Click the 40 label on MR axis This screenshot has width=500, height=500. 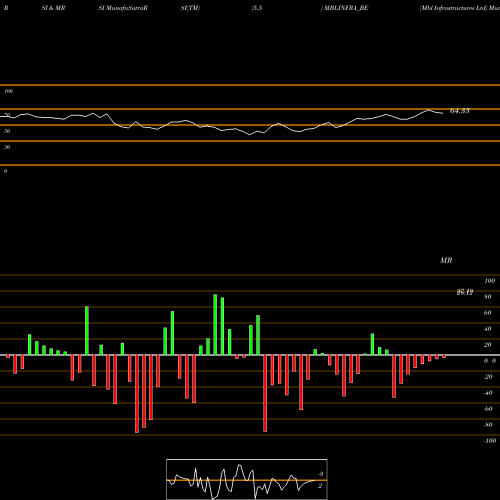coord(488,329)
